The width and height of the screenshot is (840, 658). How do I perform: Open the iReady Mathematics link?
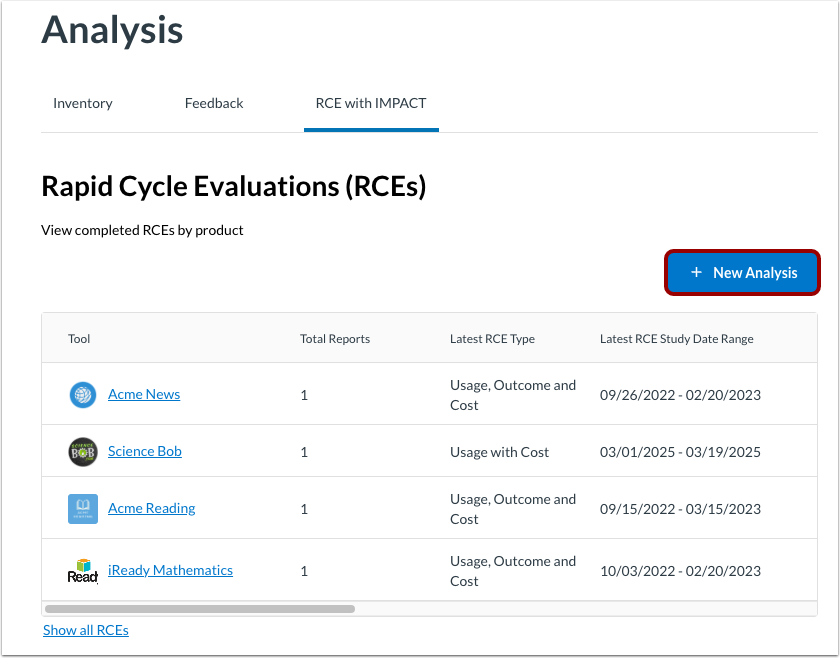[x=170, y=570]
